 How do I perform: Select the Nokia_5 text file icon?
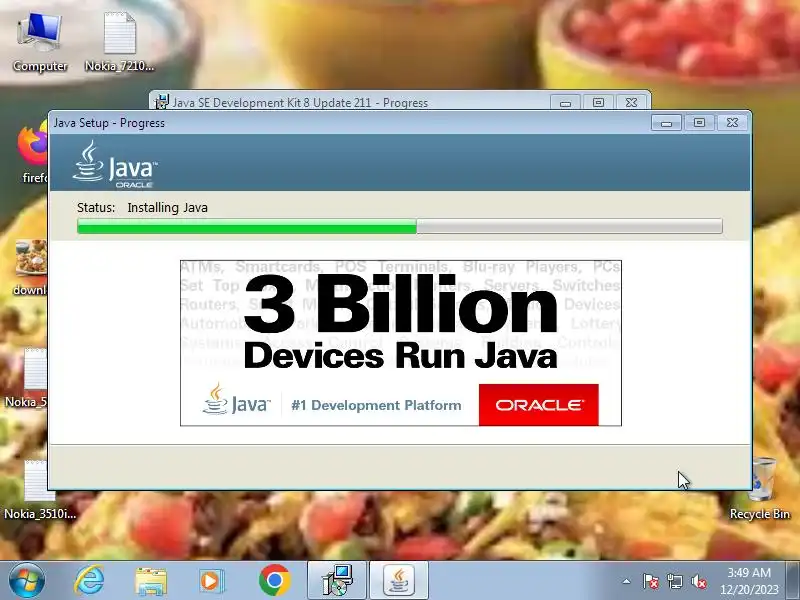[27, 379]
